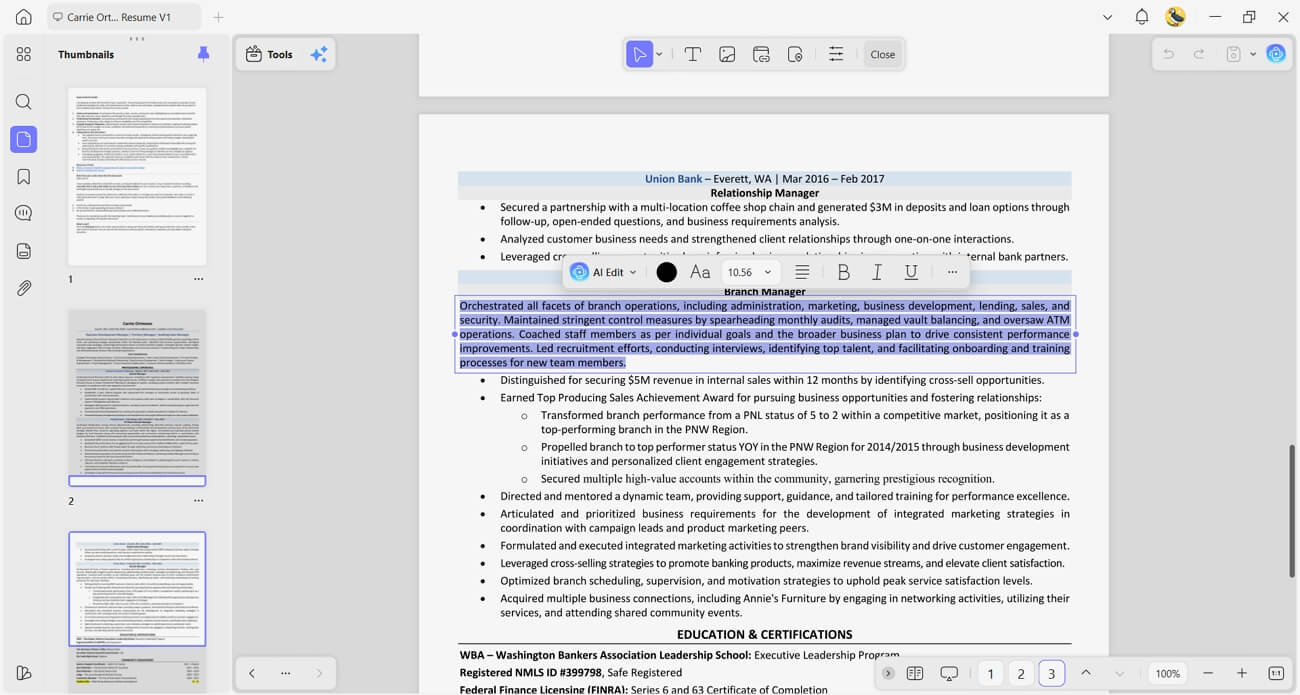Open the tab list dropdown chevron
Viewport: 1300px width, 695px height.
point(1107,17)
